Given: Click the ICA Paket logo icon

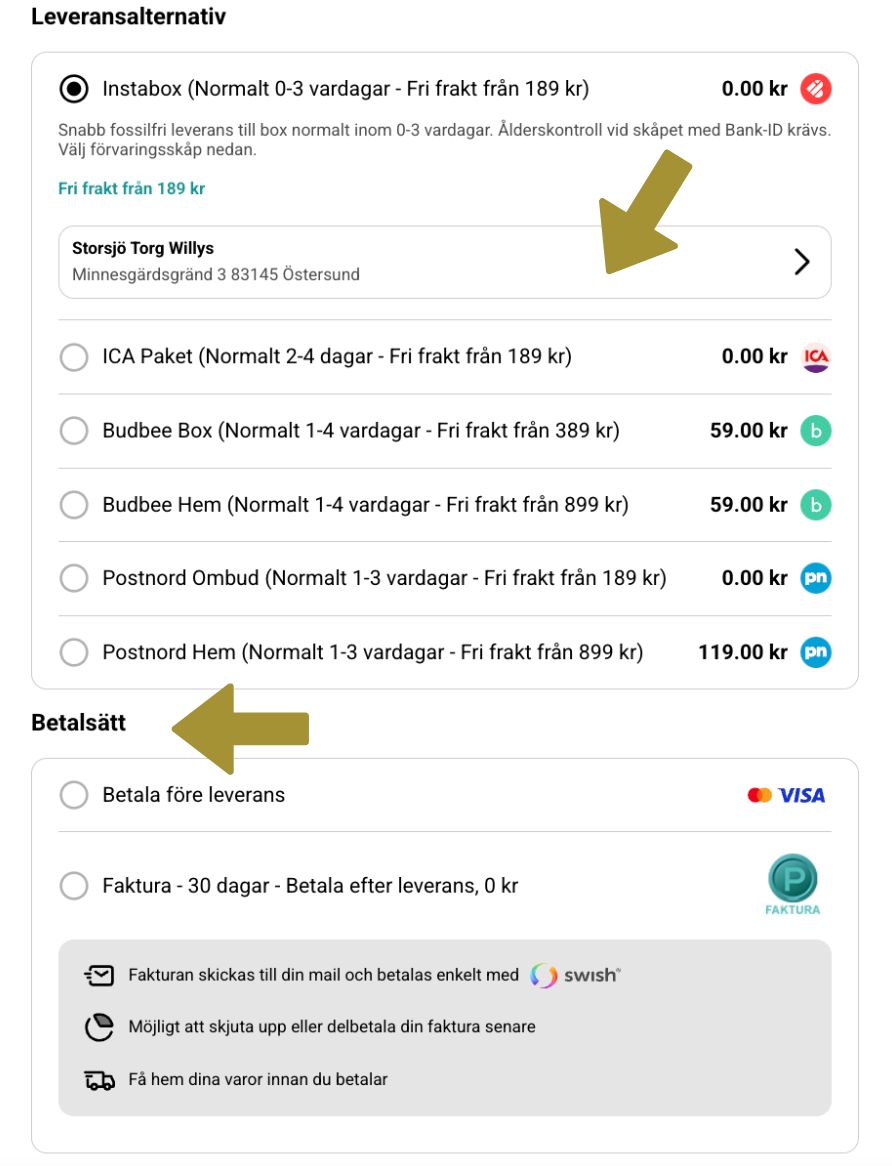Looking at the screenshot, I should 816,357.
